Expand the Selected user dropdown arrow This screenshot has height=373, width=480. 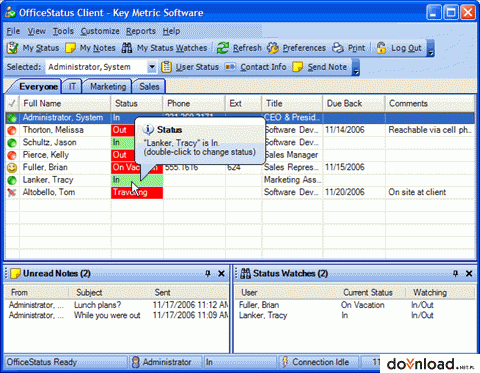click(152, 67)
